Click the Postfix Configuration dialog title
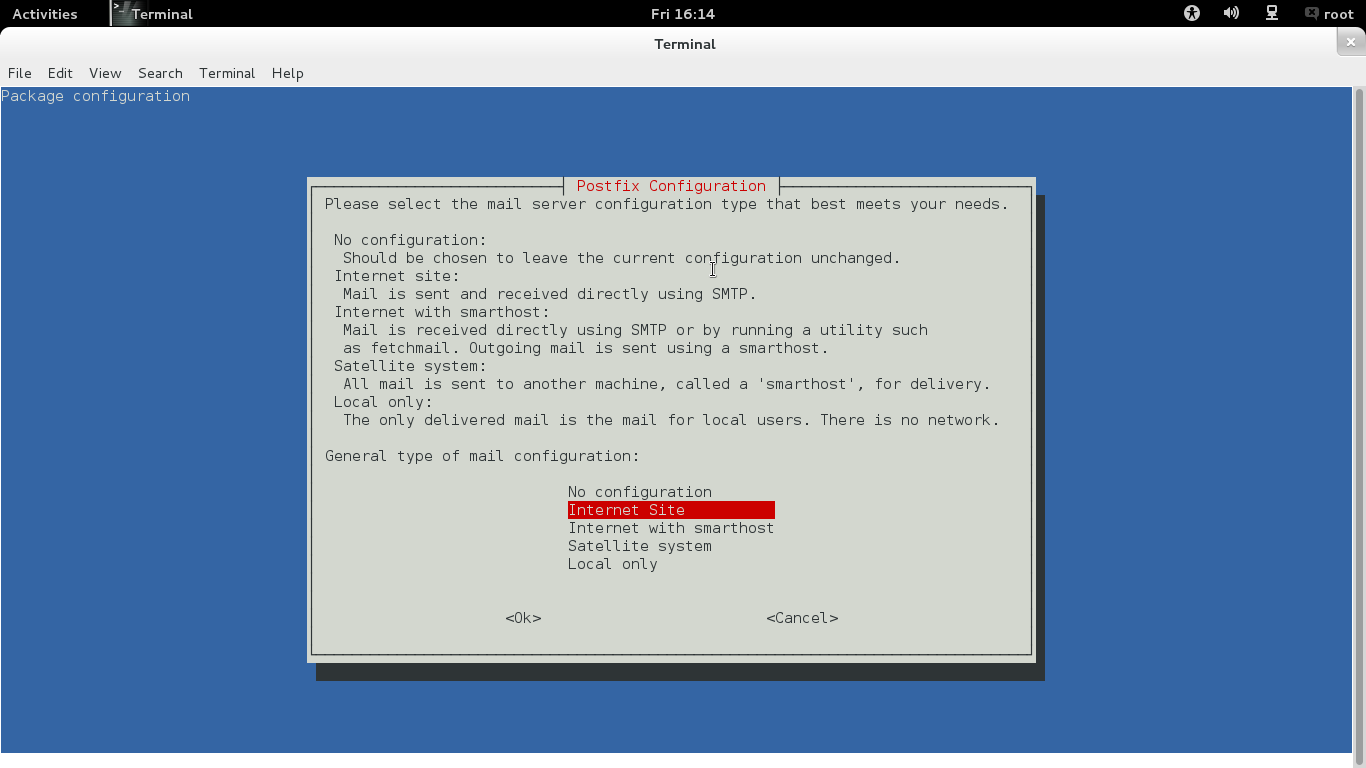Viewport: 1366px width, 768px height. click(x=671, y=186)
